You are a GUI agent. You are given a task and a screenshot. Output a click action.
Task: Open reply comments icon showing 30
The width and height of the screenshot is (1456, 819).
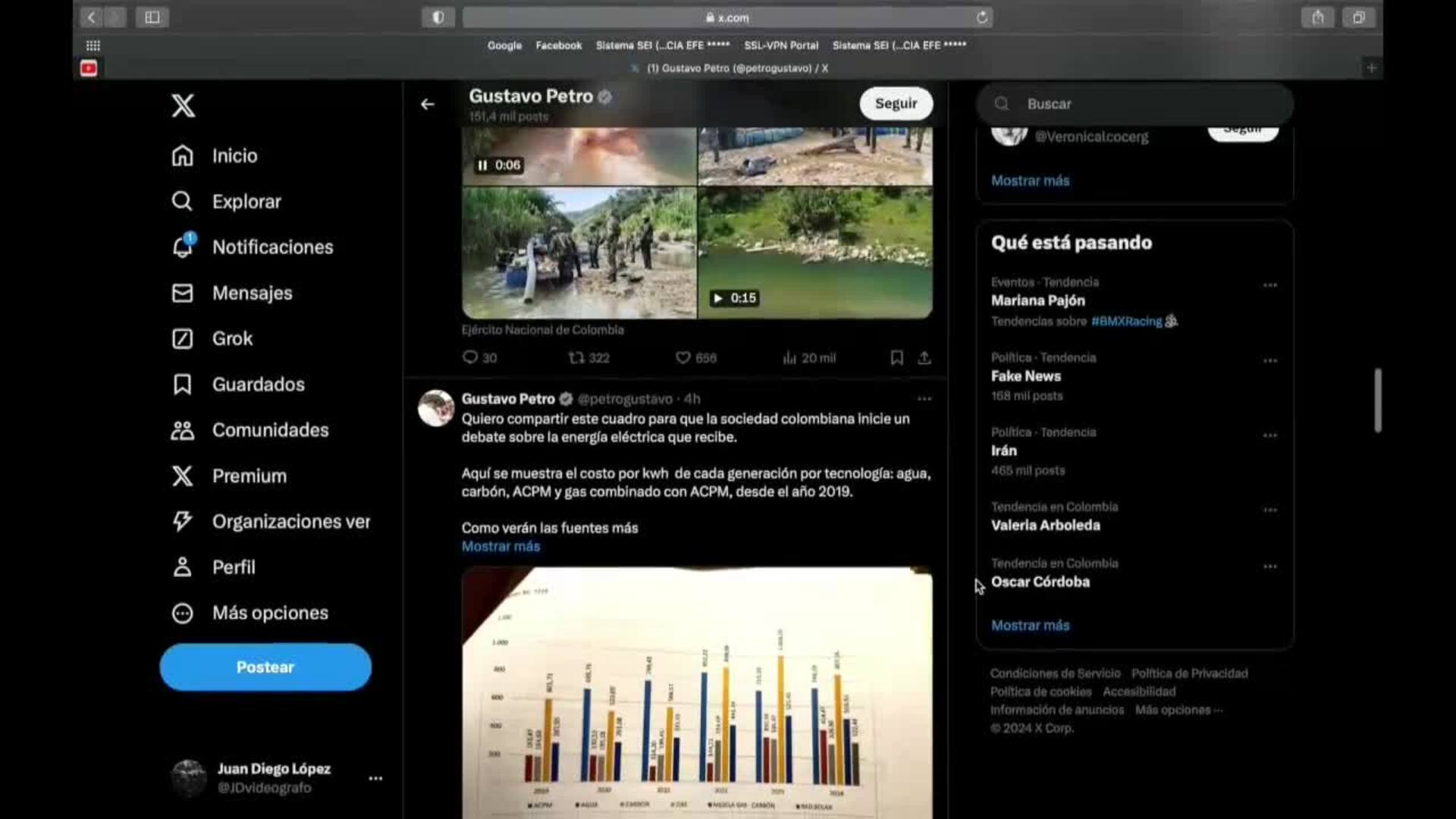470,358
